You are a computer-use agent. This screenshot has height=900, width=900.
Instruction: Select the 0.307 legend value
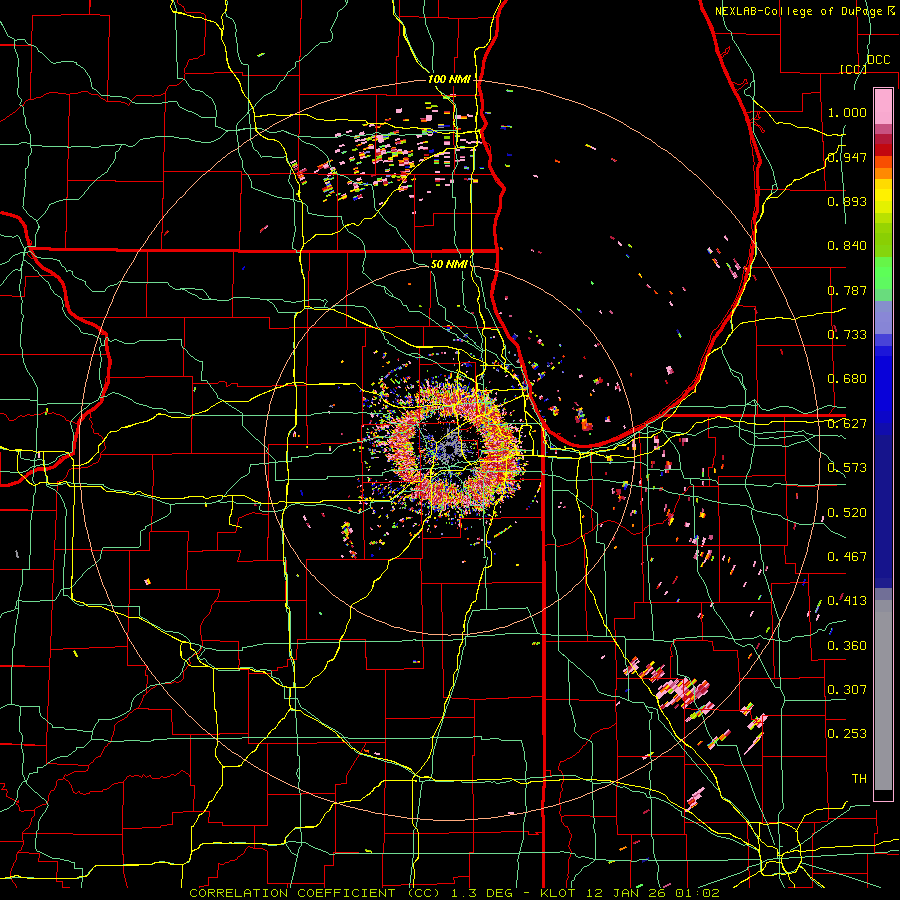click(847, 690)
